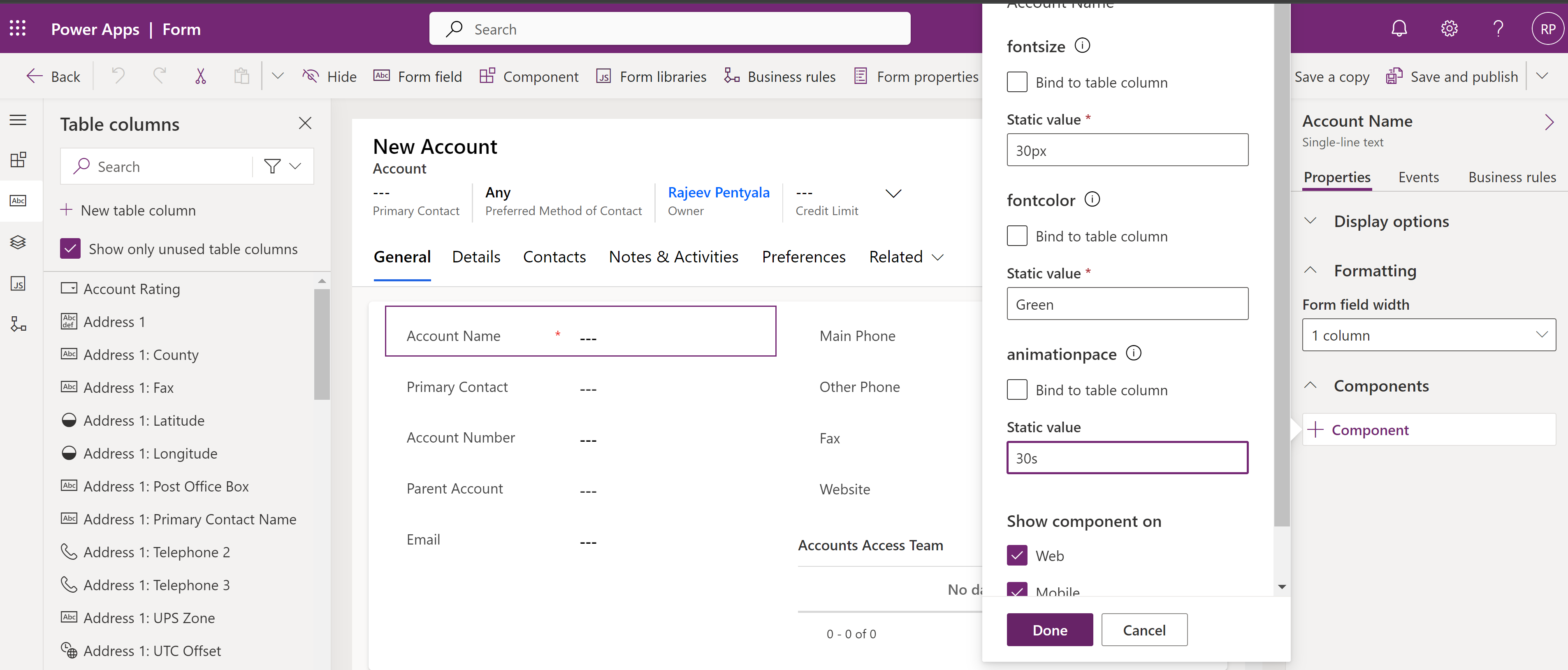
Task: Expand Display options section
Action: click(x=1391, y=222)
